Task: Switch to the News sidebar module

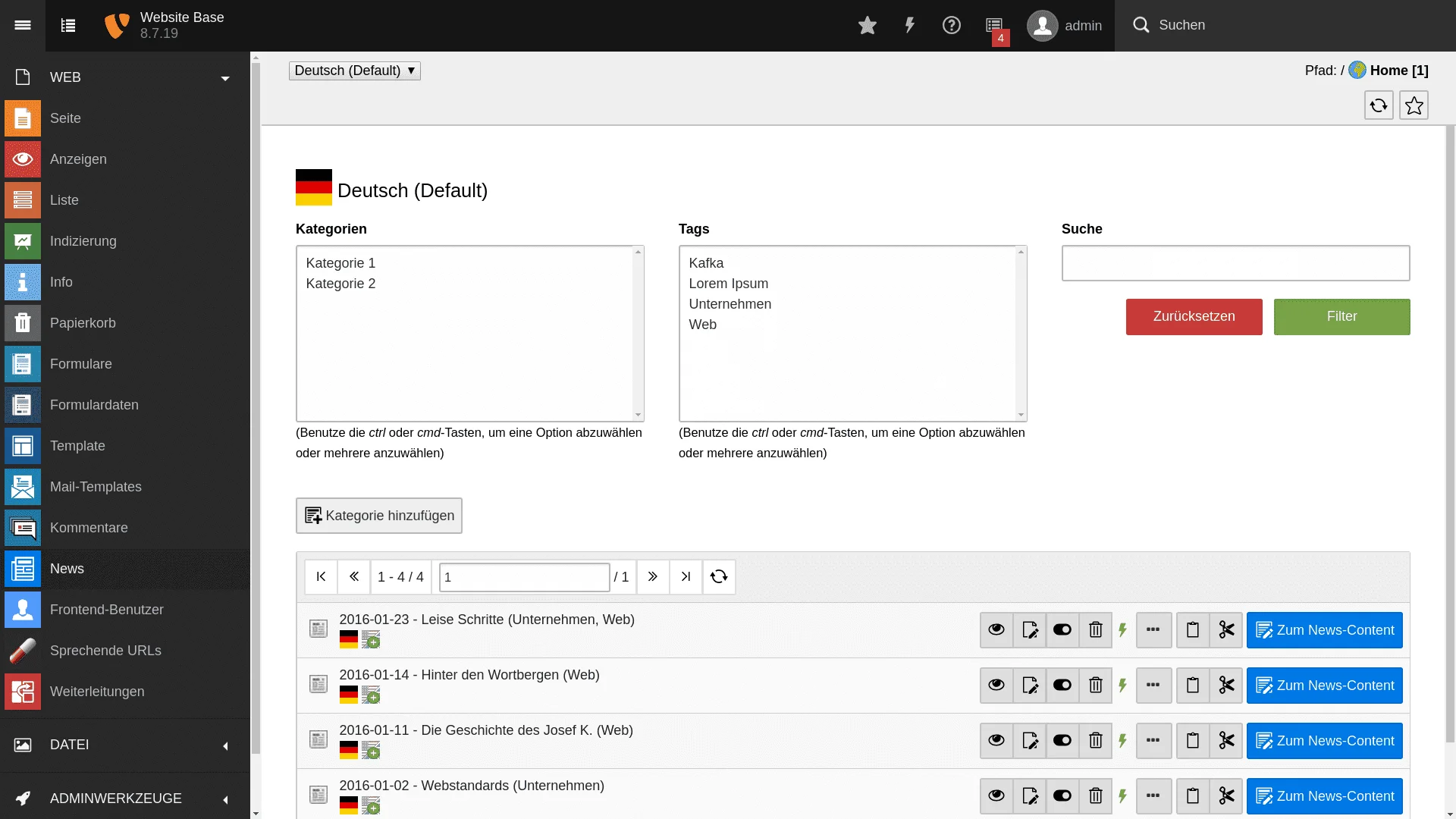Action: point(67,568)
